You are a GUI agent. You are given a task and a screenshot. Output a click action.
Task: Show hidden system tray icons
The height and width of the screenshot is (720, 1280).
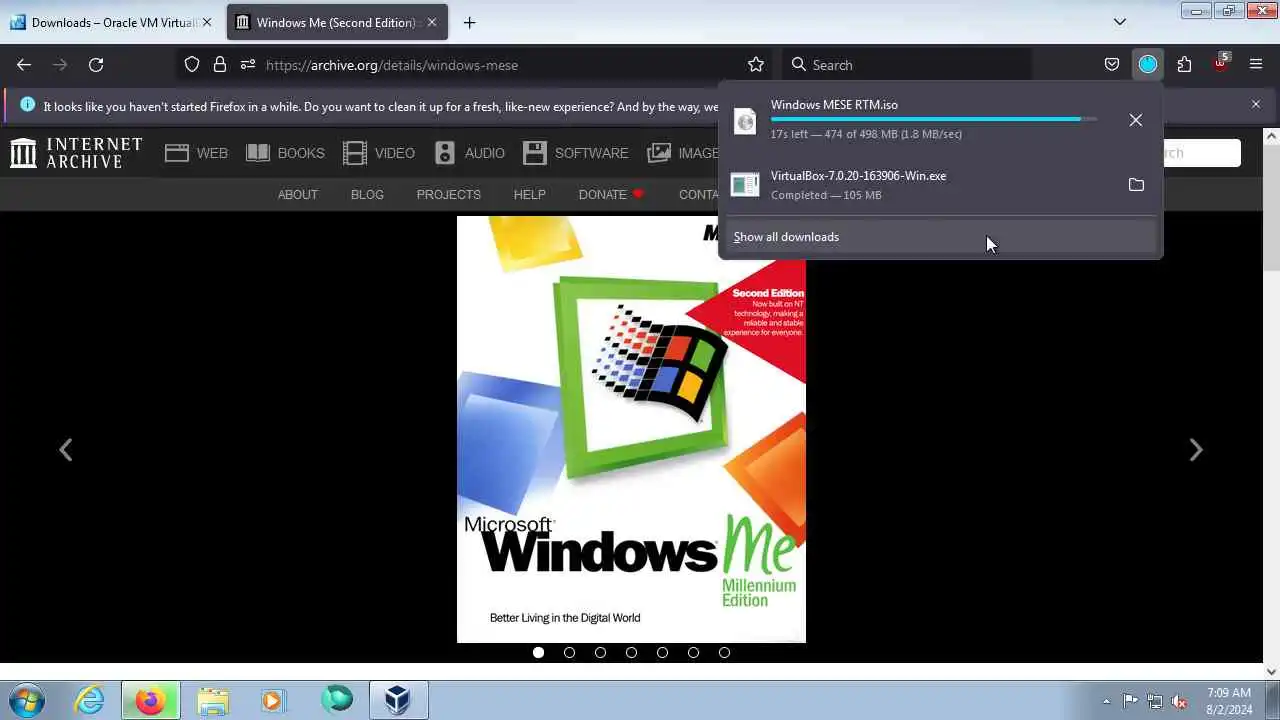coord(1106,701)
